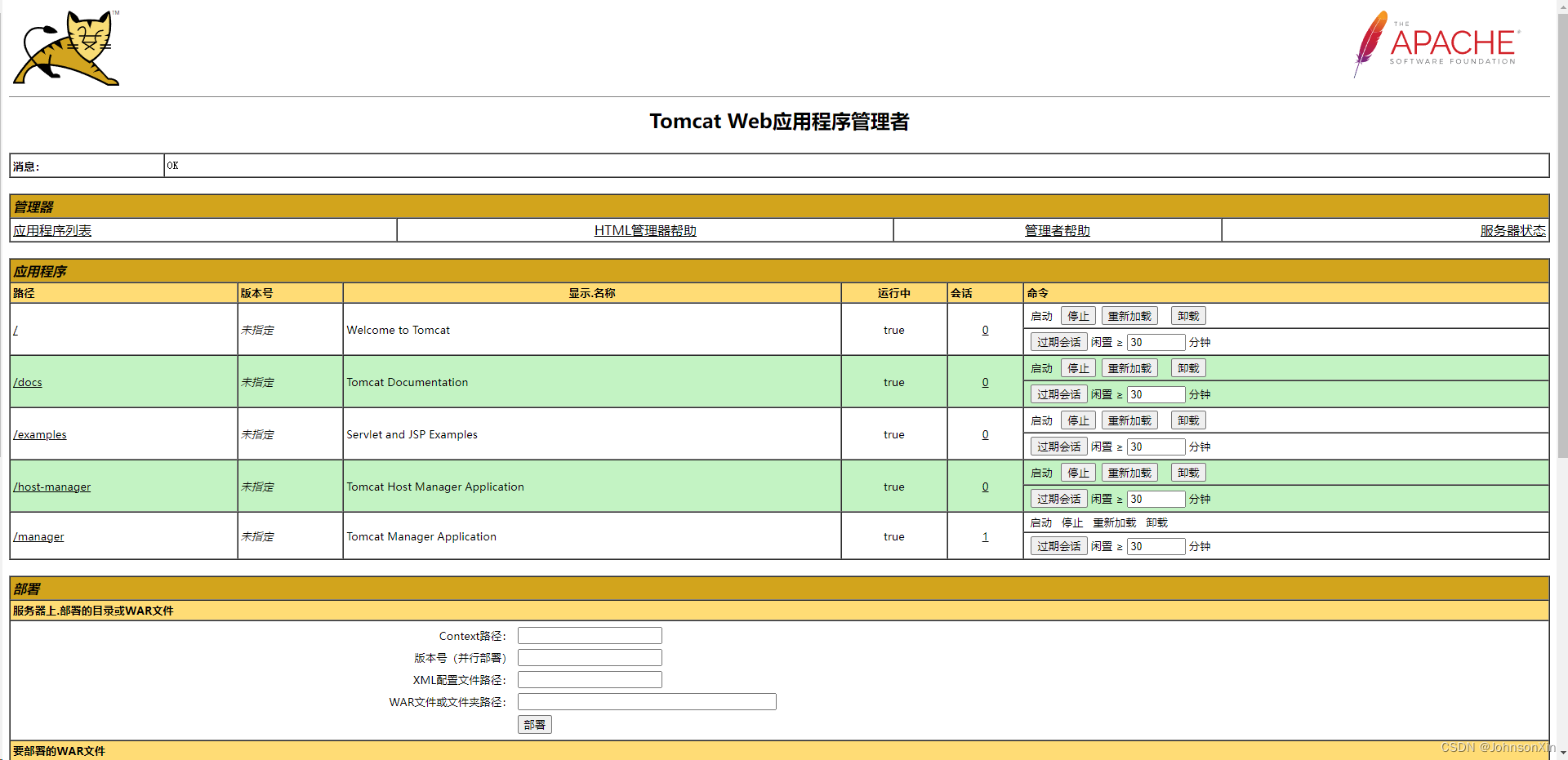Open the /host-manager application link
The image size is (1568, 760).
pyautogui.click(x=52, y=487)
